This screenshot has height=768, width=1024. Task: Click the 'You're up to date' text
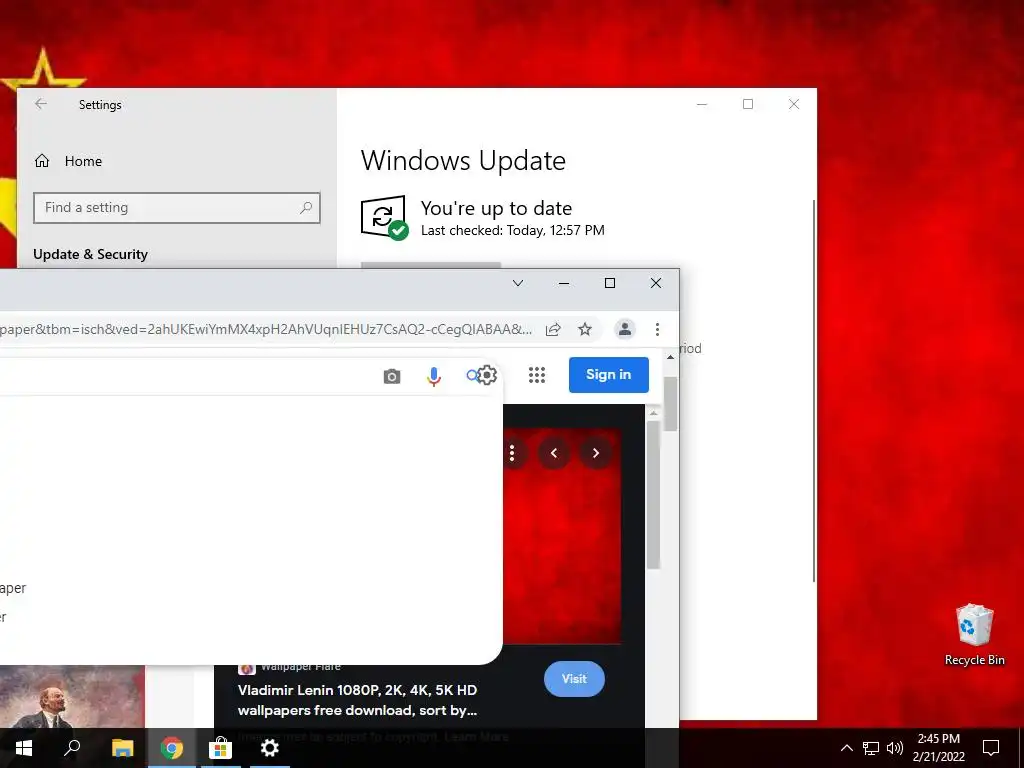click(496, 208)
